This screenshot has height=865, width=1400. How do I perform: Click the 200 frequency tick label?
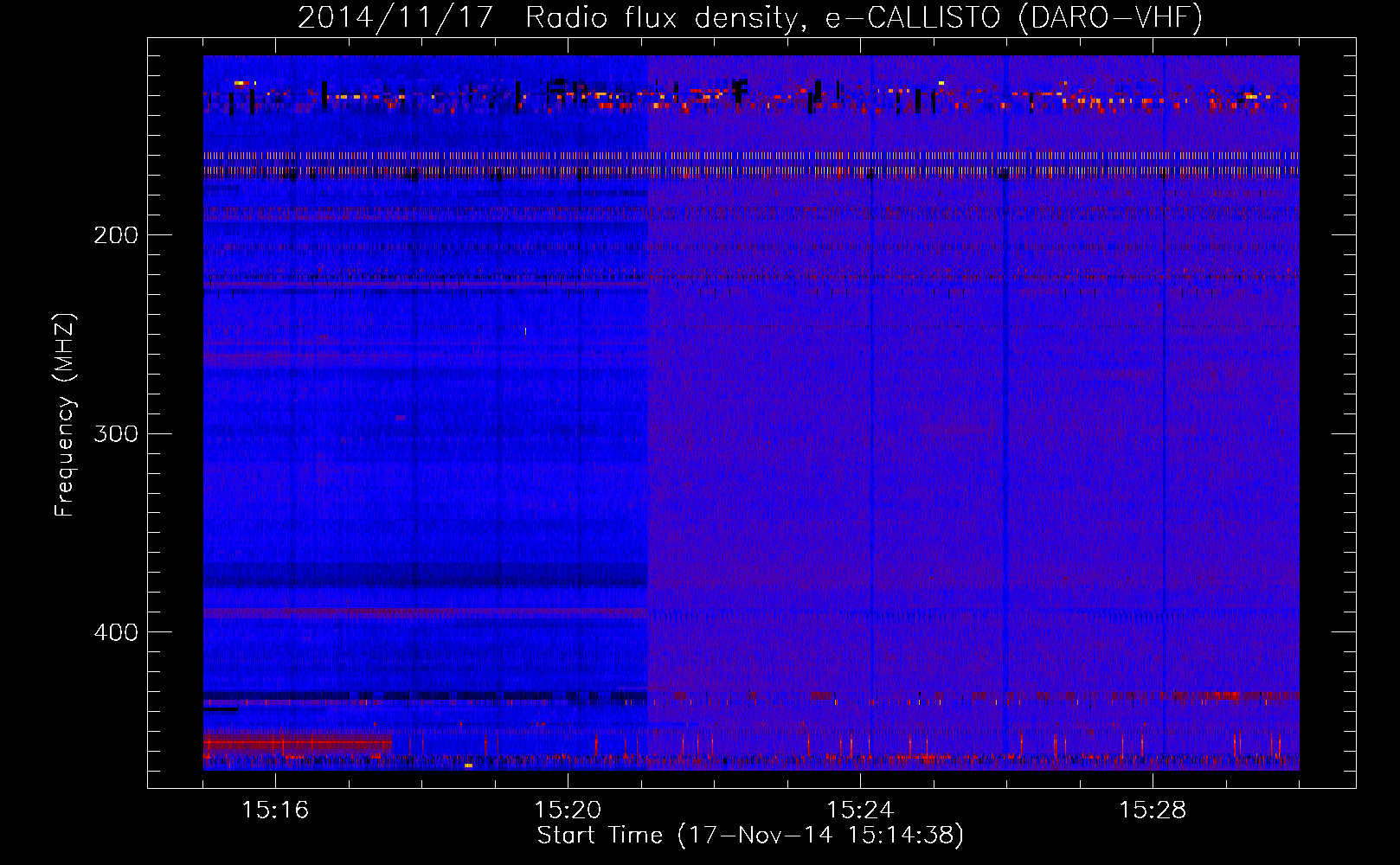click(x=116, y=235)
